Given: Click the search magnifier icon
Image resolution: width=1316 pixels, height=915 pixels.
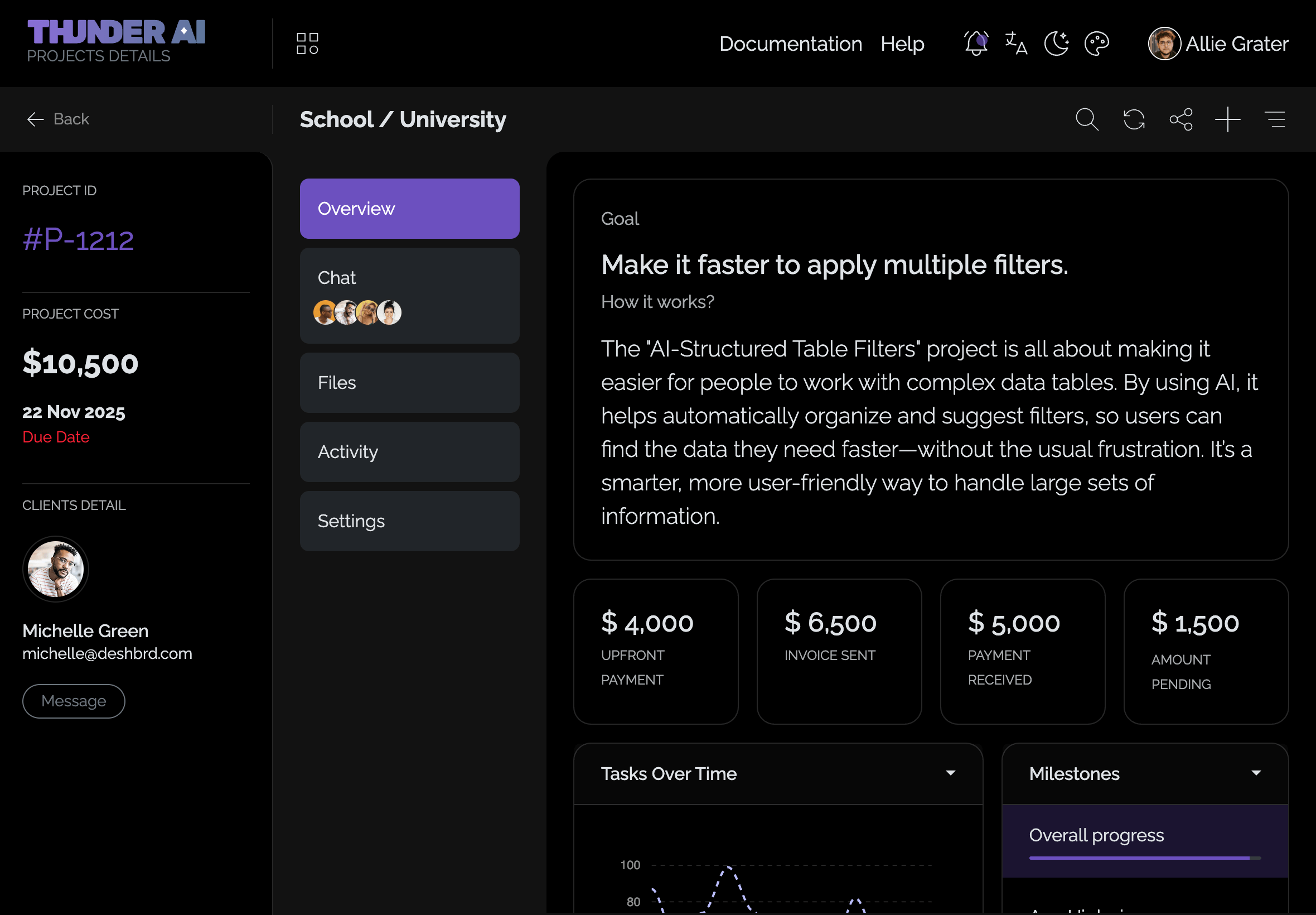Looking at the screenshot, I should point(1086,119).
